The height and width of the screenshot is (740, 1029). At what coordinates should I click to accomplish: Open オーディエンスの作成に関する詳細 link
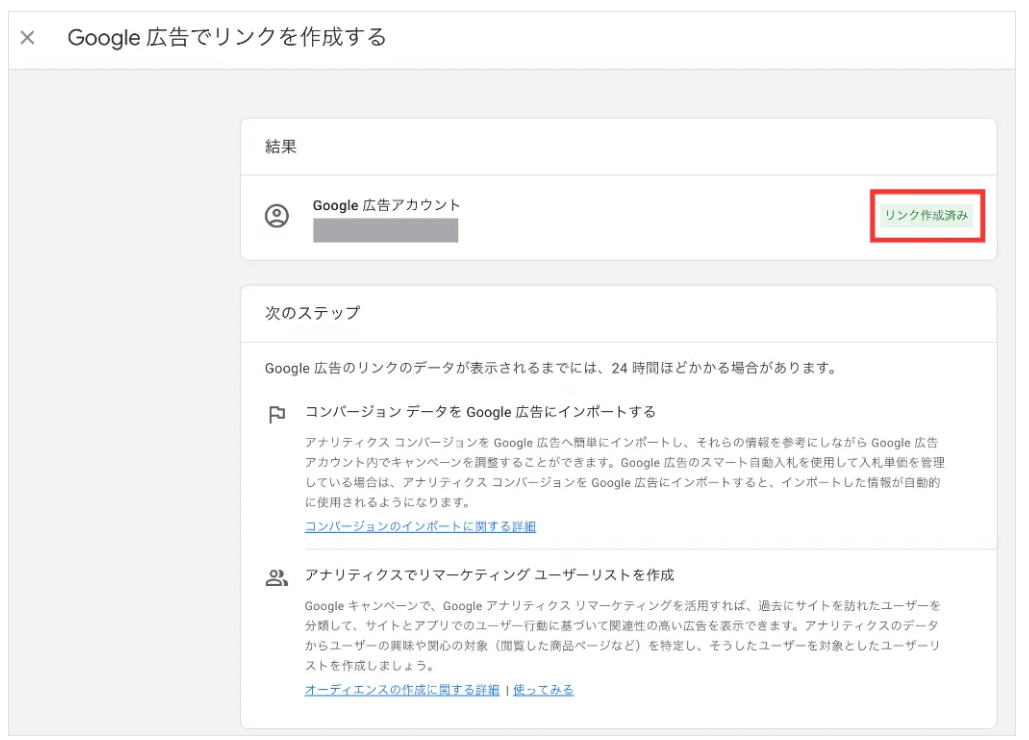coord(402,690)
